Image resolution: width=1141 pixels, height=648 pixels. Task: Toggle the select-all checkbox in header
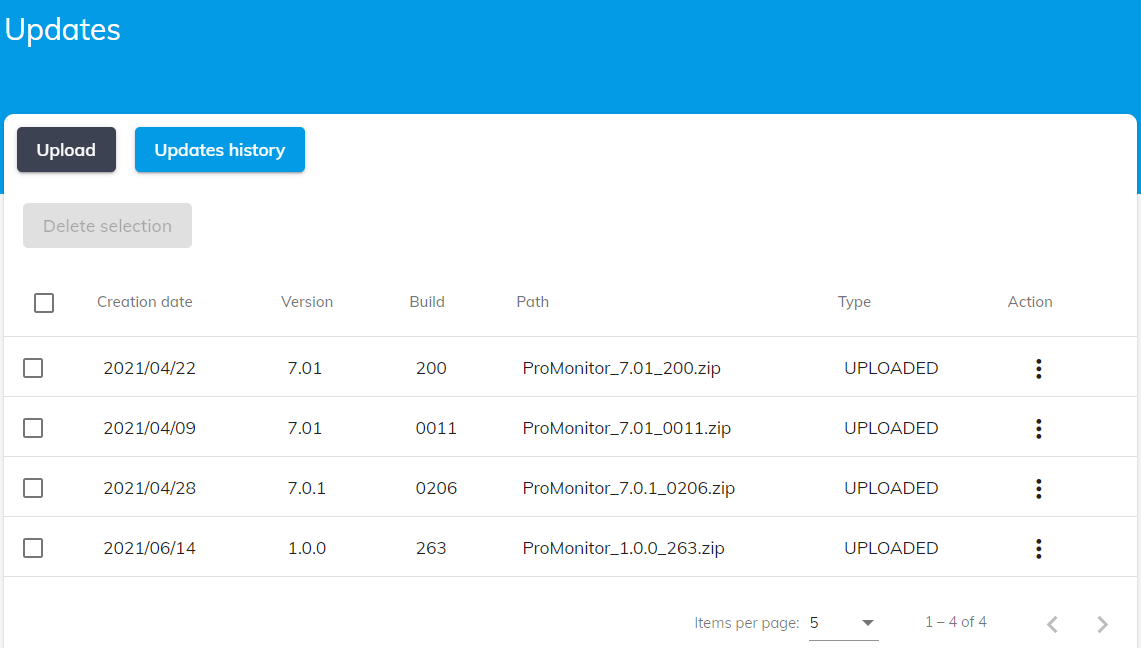coord(44,303)
